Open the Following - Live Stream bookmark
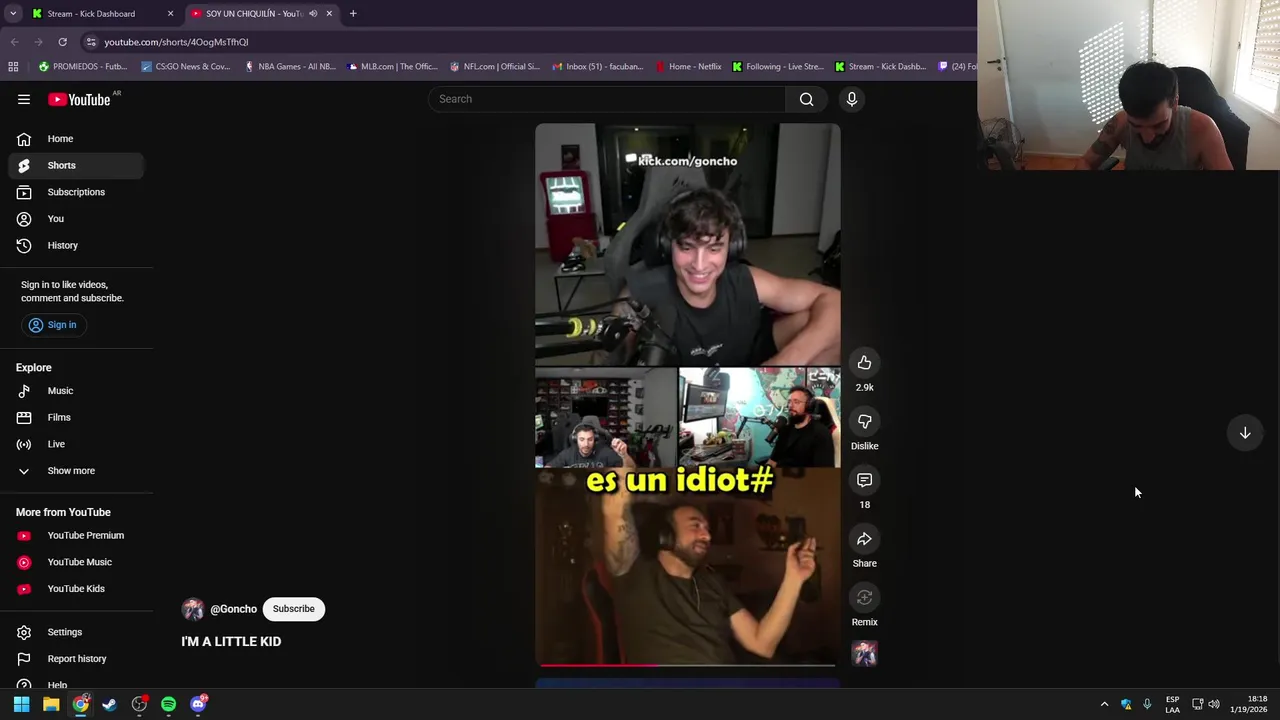 click(x=778, y=67)
